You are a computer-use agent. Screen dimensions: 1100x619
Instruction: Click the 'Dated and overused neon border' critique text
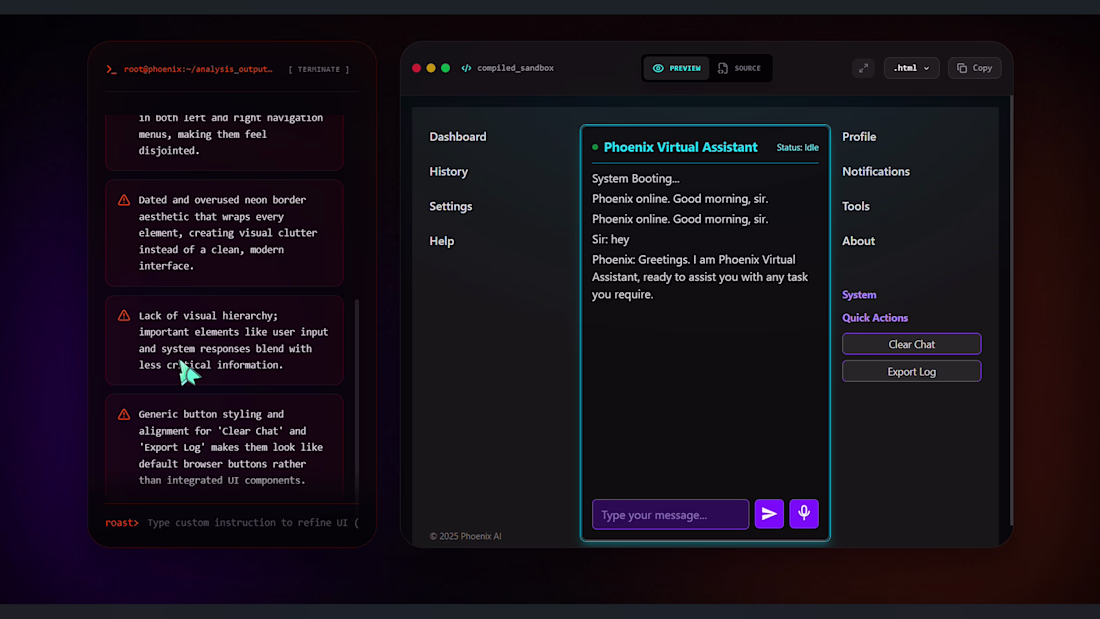228,233
